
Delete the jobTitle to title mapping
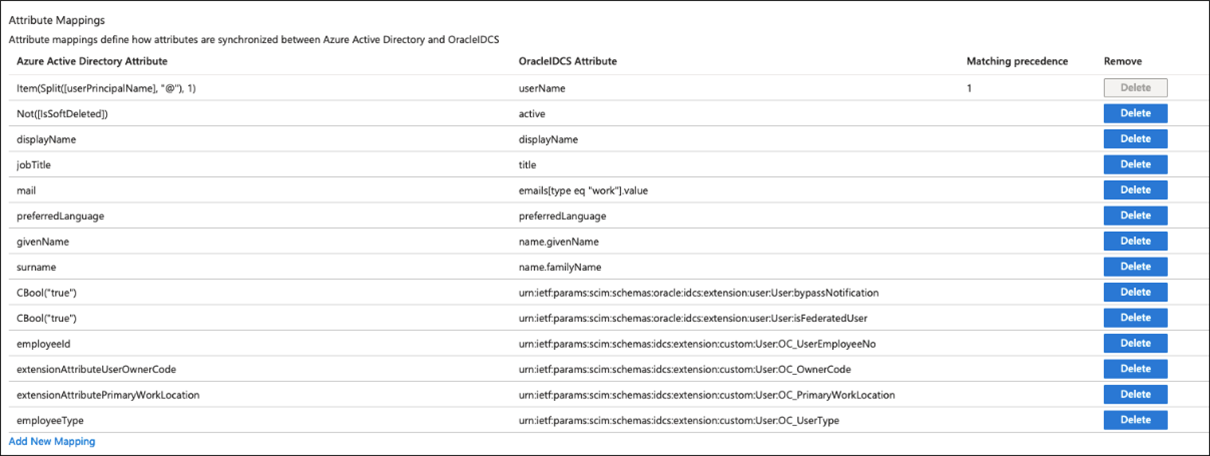click(x=1135, y=165)
